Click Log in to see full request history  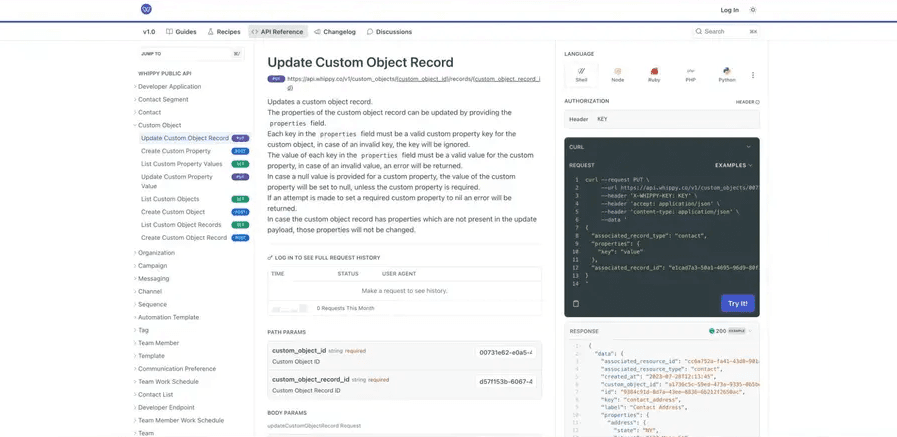pyautogui.click(x=324, y=258)
